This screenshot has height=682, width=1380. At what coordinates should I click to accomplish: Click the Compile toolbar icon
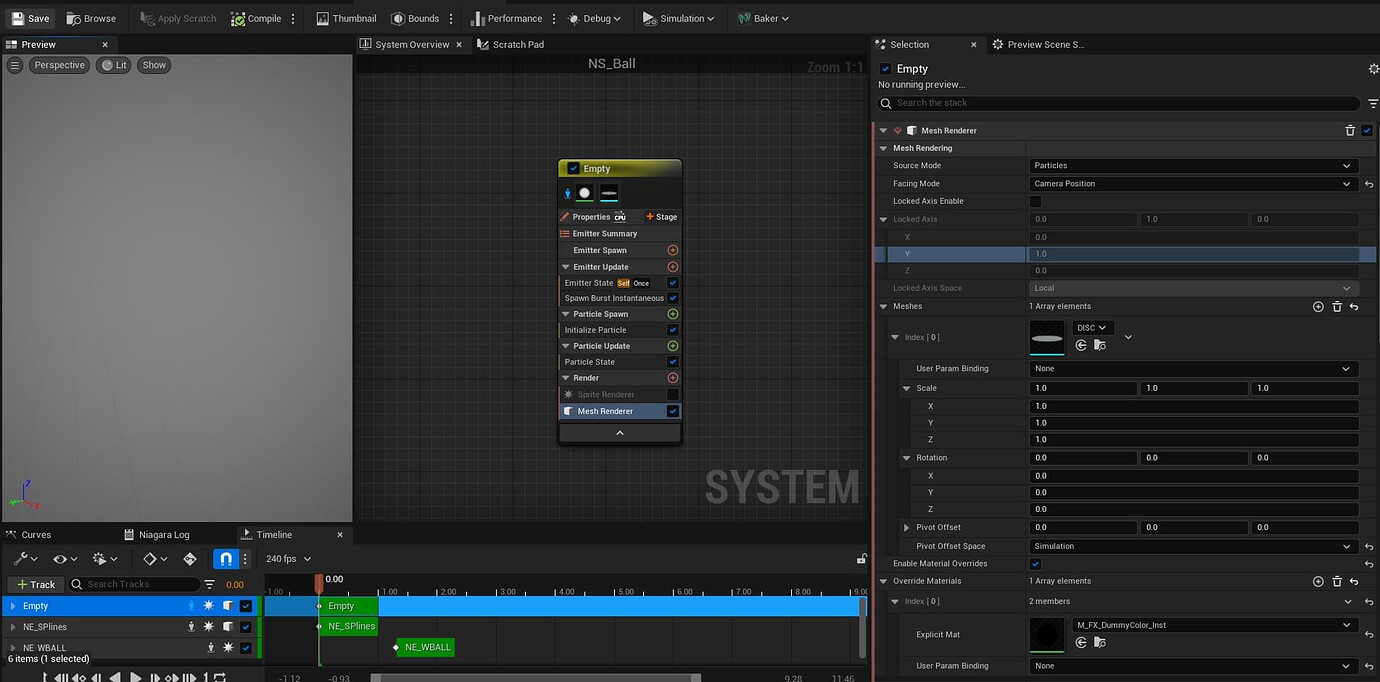238,18
